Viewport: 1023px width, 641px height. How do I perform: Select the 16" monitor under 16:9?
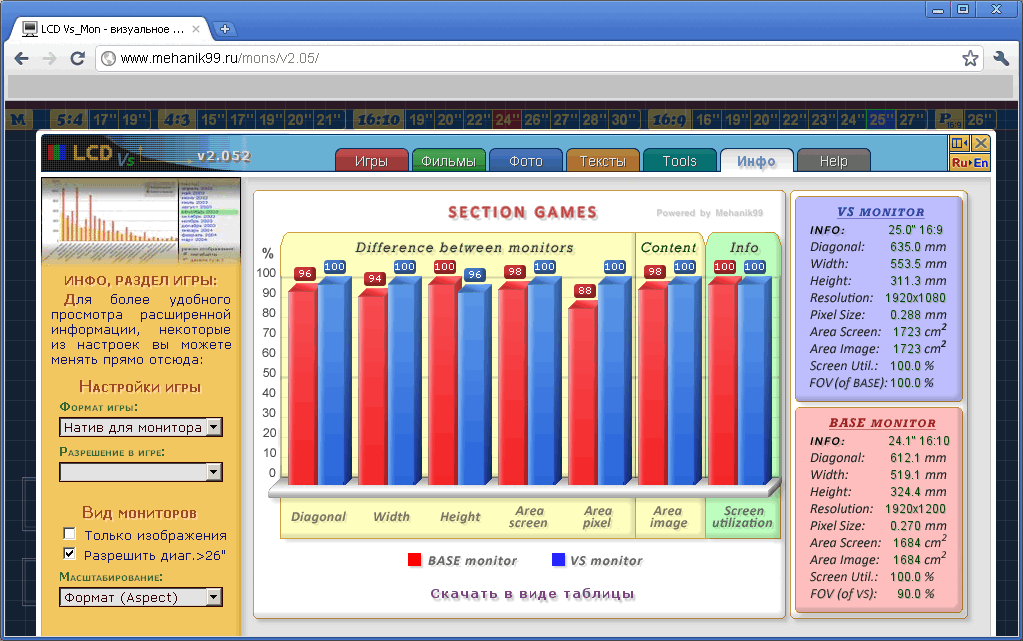click(708, 119)
